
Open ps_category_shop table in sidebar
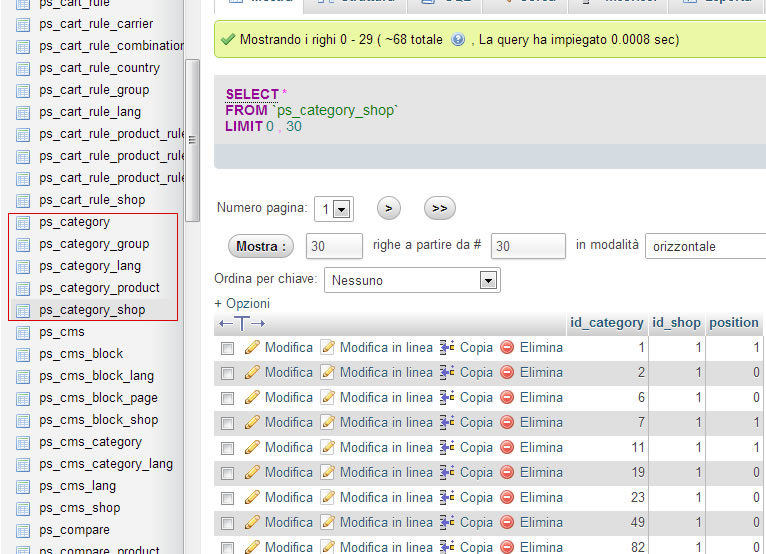click(x=92, y=310)
